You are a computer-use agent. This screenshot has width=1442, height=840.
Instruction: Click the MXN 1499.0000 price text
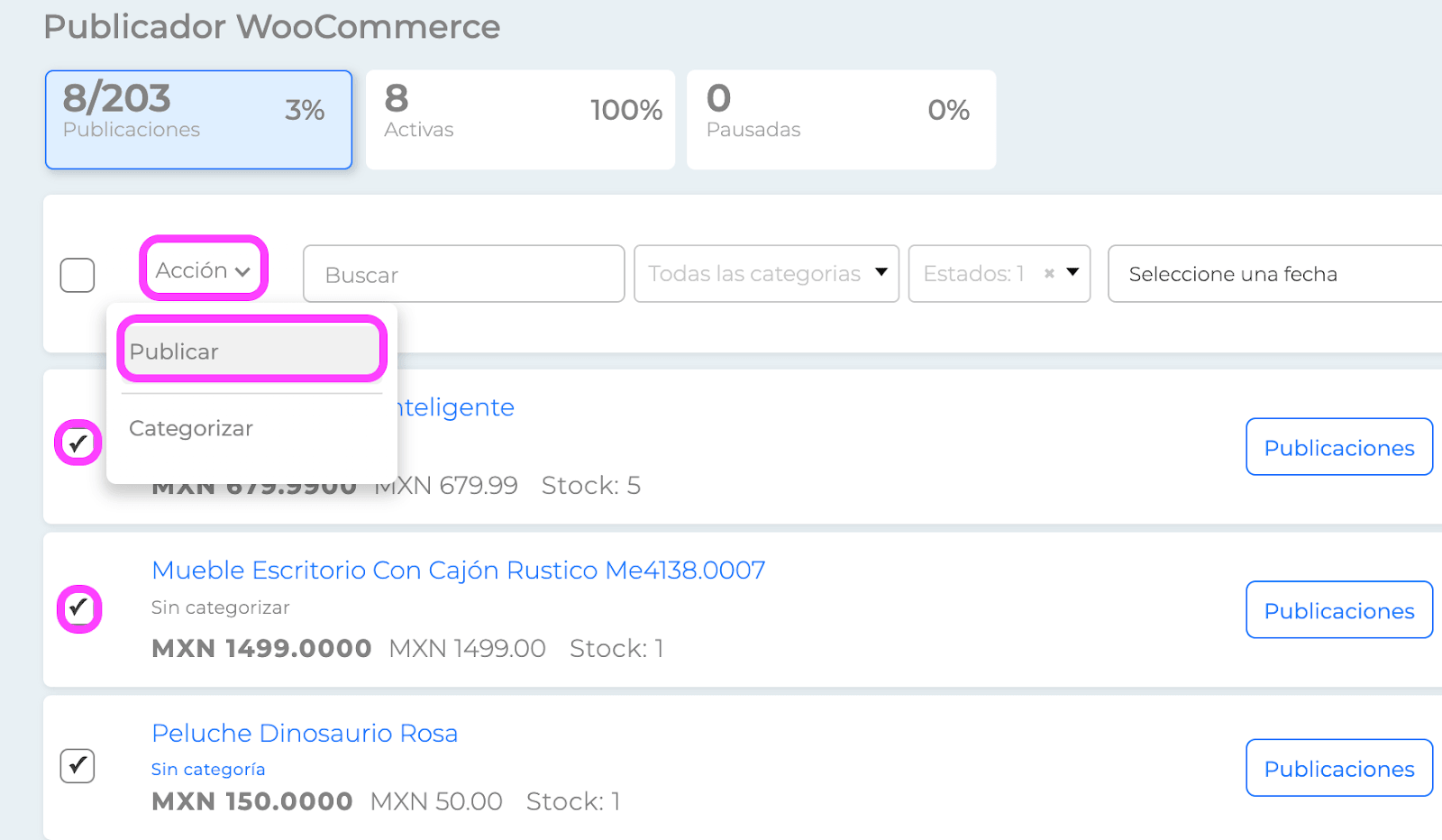click(x=261, y=648)
